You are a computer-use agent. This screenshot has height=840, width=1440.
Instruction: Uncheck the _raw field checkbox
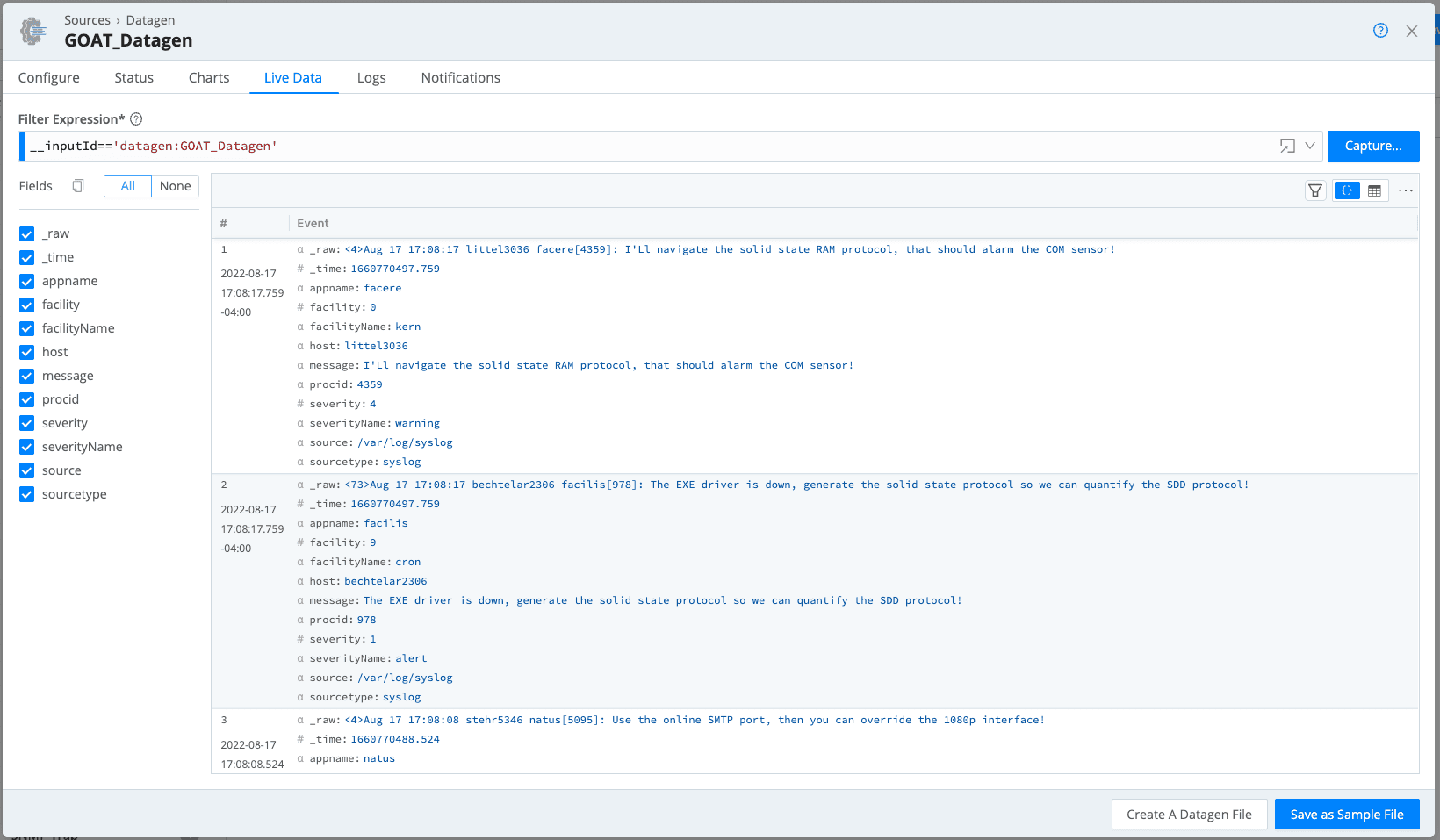(x=27, y=234)
